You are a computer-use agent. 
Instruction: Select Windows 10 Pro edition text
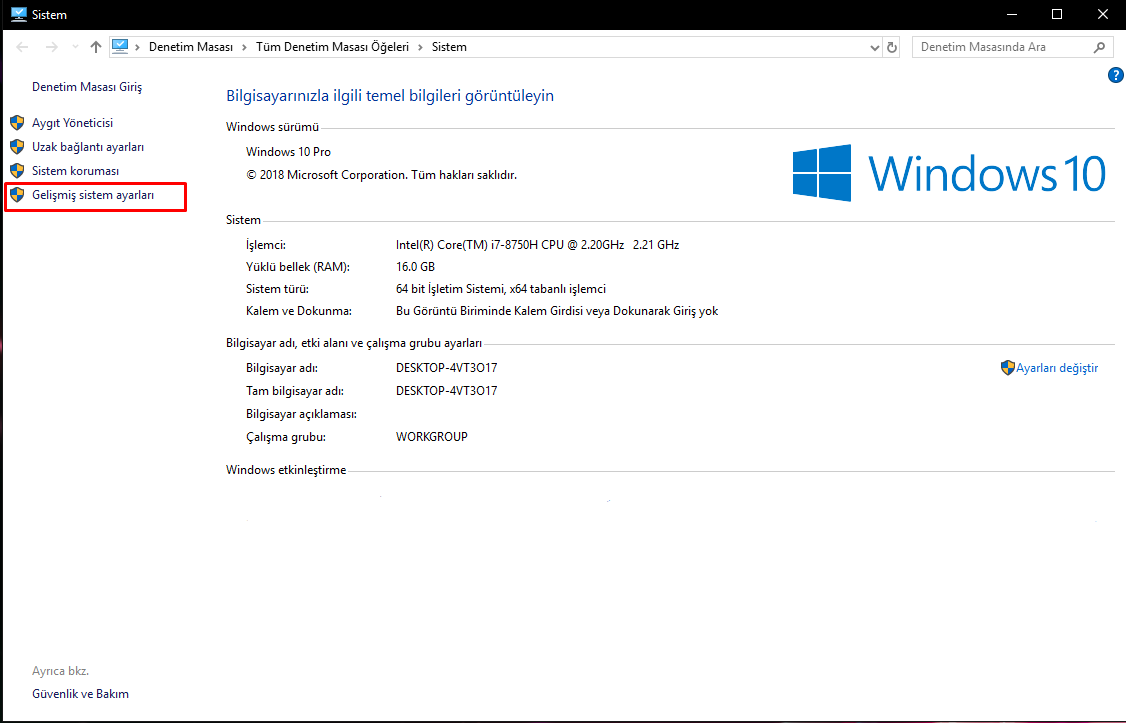tap(288, 151)
